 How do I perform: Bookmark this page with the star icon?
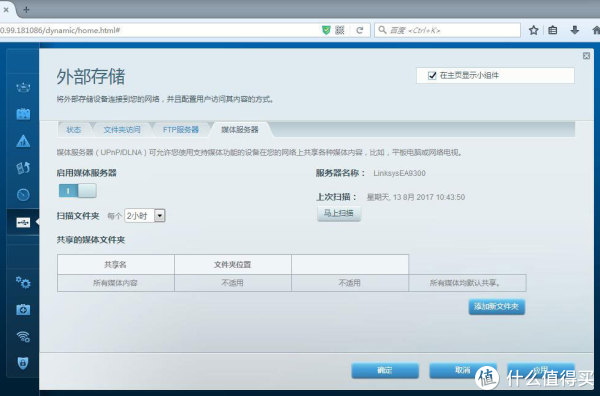[533, 30]
